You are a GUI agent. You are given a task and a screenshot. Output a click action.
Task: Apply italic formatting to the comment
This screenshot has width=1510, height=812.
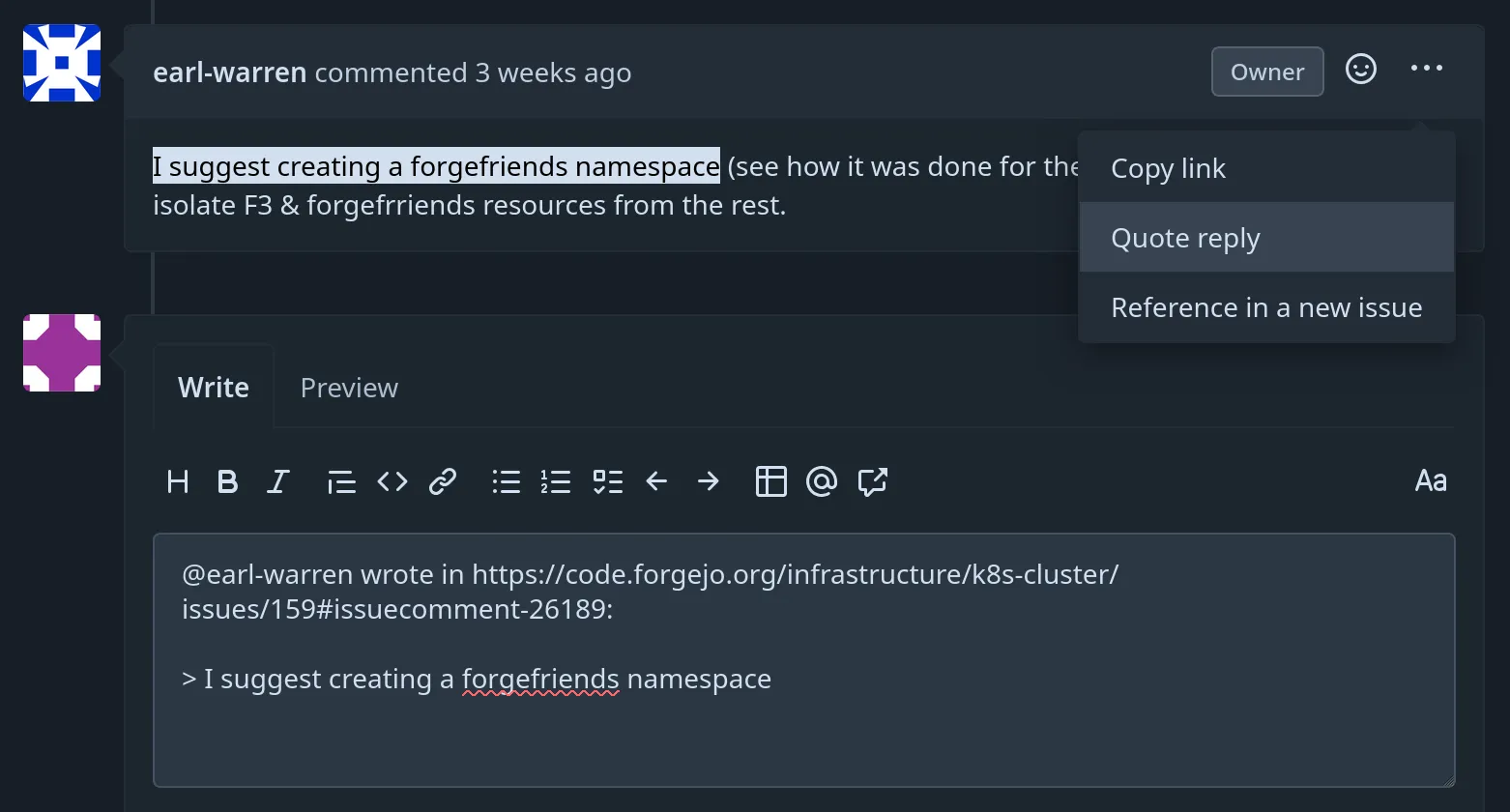278,481
